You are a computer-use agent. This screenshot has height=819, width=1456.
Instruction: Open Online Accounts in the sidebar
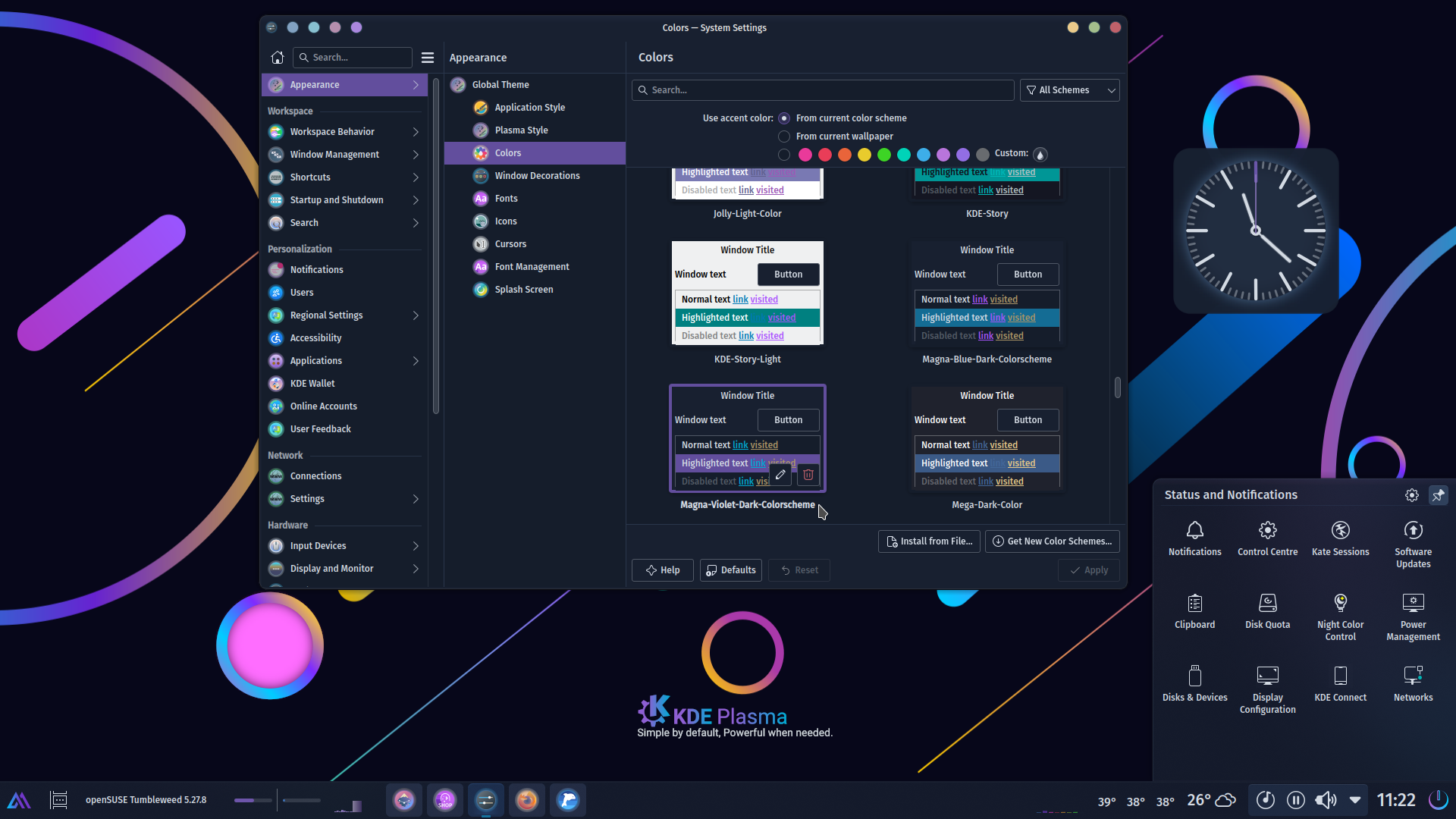pyautogui.click(x=344, y=406)
